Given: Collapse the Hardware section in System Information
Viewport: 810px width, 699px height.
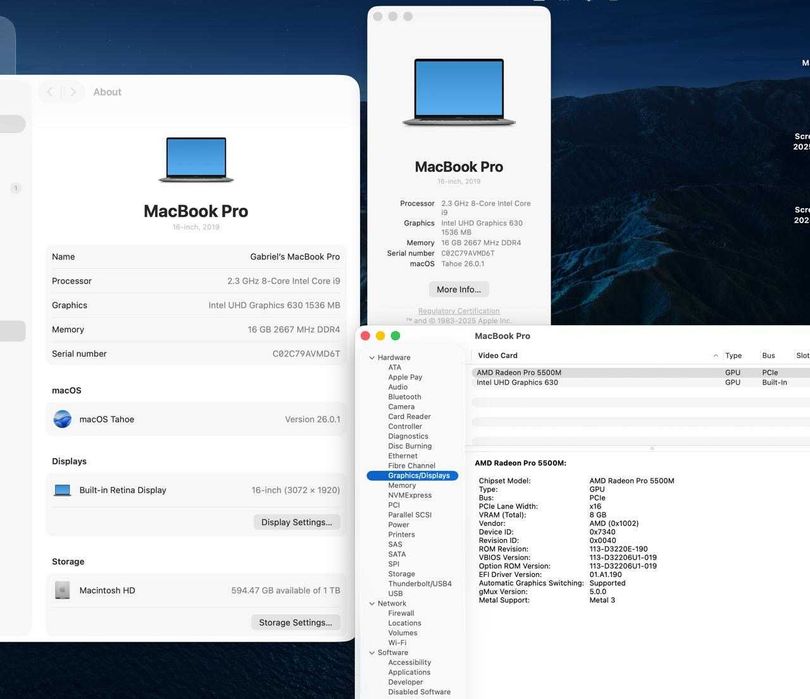Looking at the screenshot, I should [x=372, y=358].
